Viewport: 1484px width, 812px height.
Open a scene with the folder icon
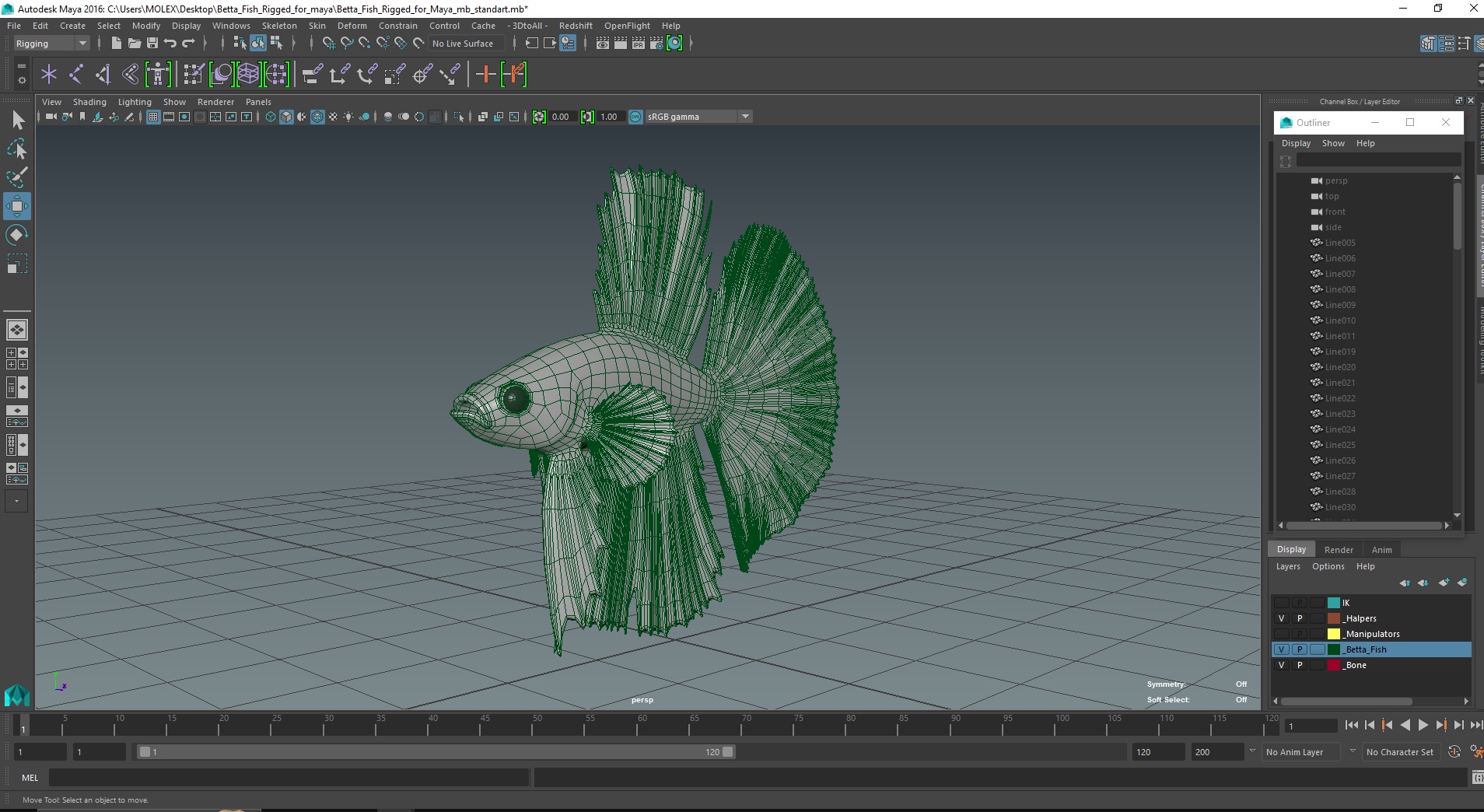tap(134, 44)
